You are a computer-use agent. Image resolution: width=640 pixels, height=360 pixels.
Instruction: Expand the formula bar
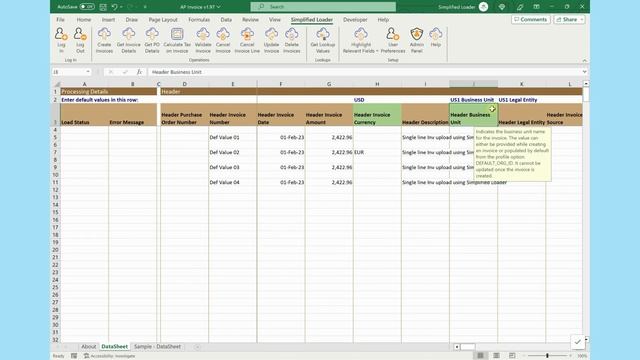coord(584,72)
